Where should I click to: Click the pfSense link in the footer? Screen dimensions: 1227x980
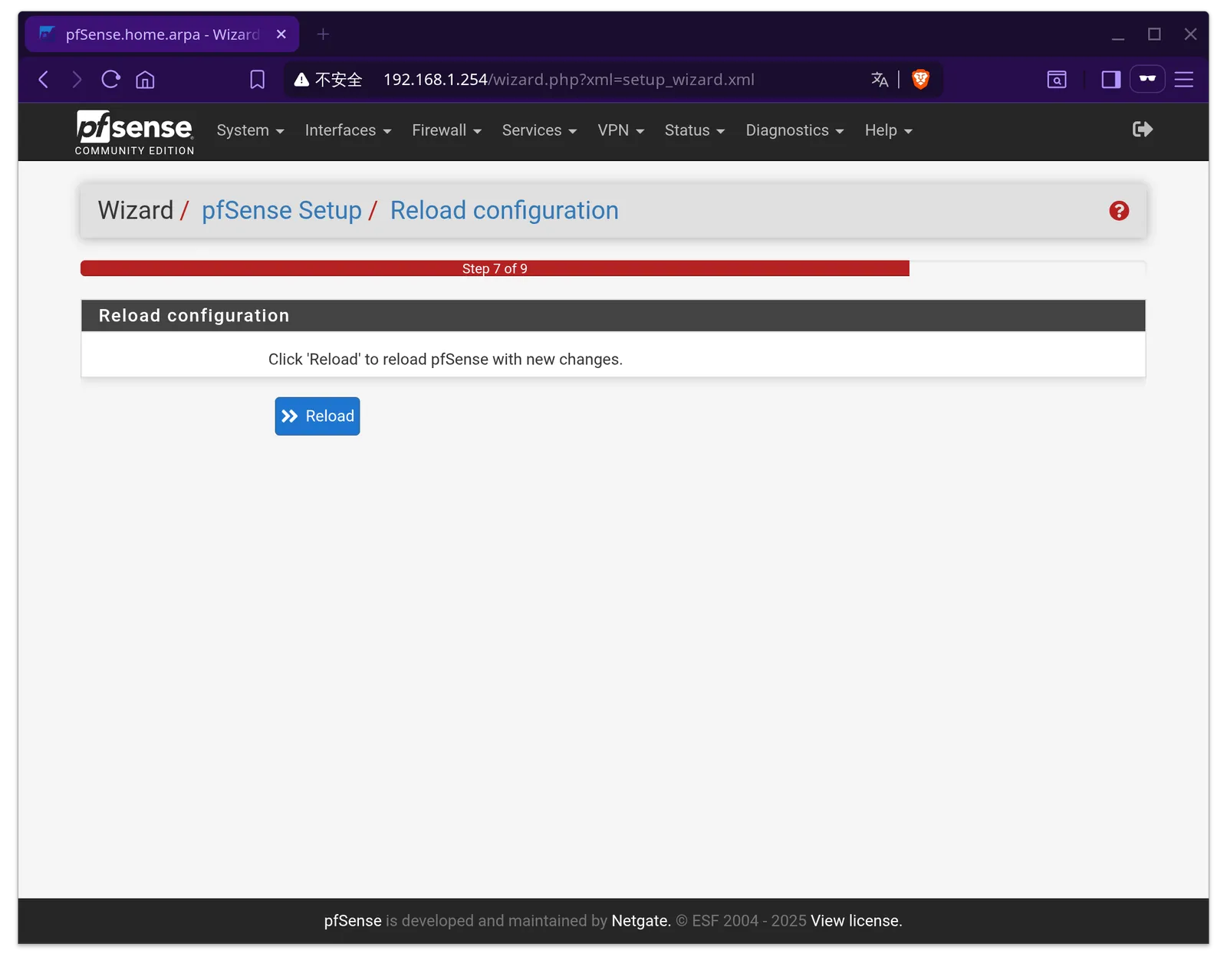point(352,921)
